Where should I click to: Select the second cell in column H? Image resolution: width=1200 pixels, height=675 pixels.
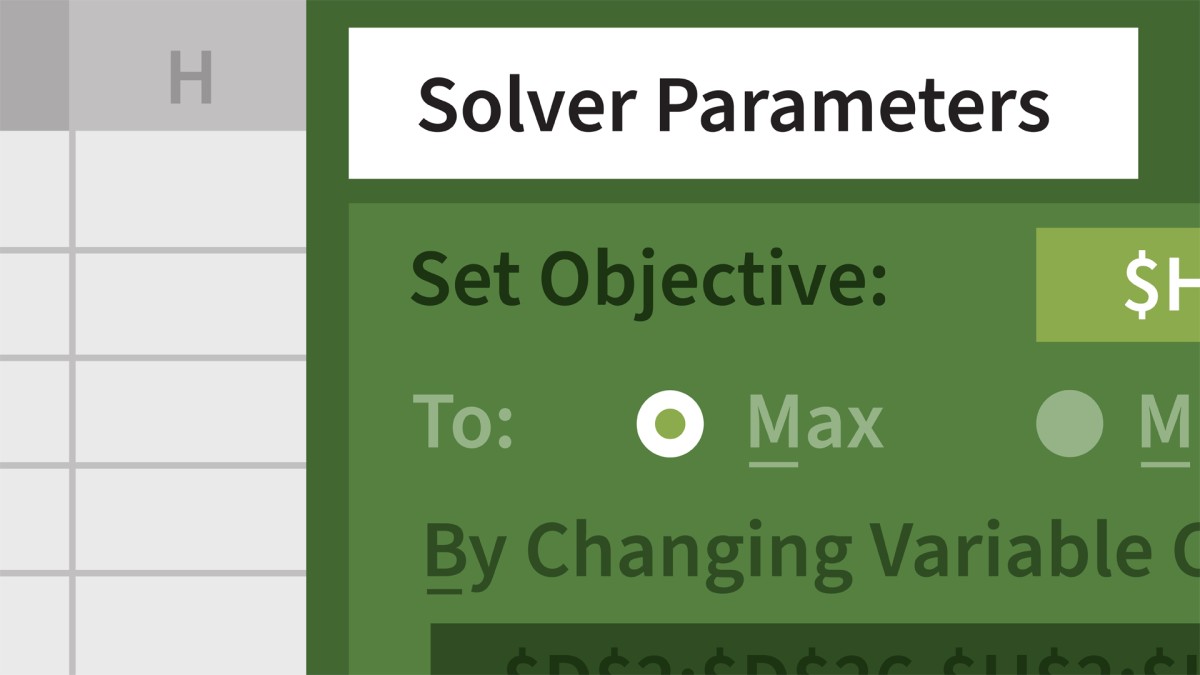tap(190, 303)
